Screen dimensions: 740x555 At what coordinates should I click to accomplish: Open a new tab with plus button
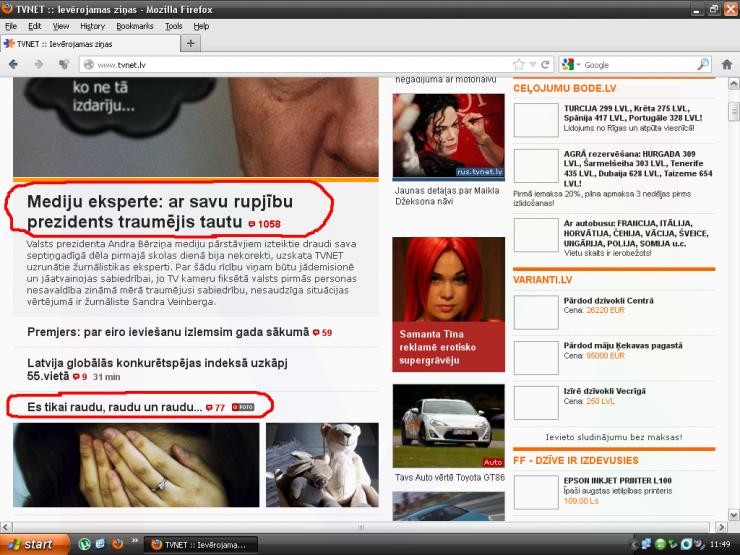click(191, 44)
